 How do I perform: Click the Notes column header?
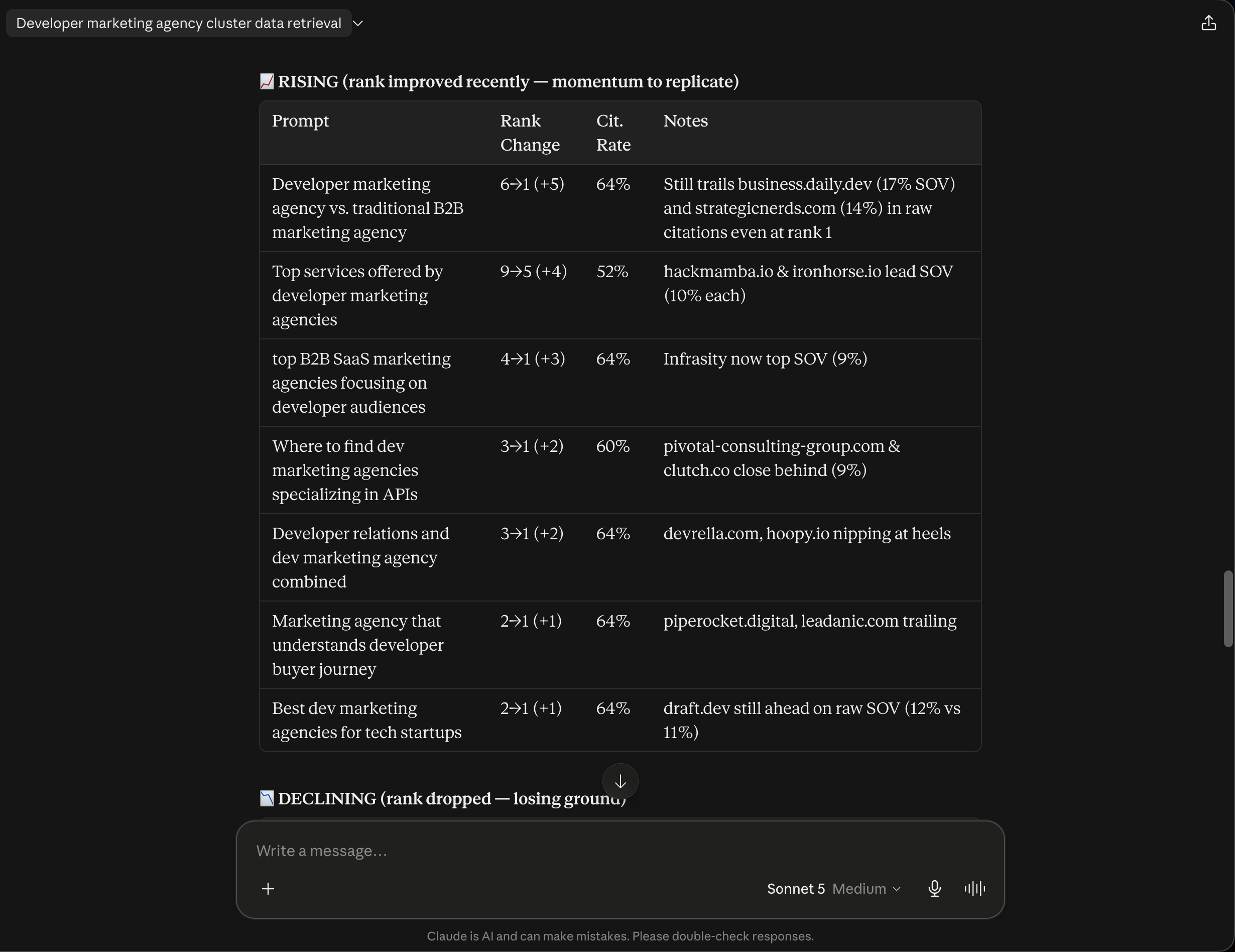click(x=685, y=121)
